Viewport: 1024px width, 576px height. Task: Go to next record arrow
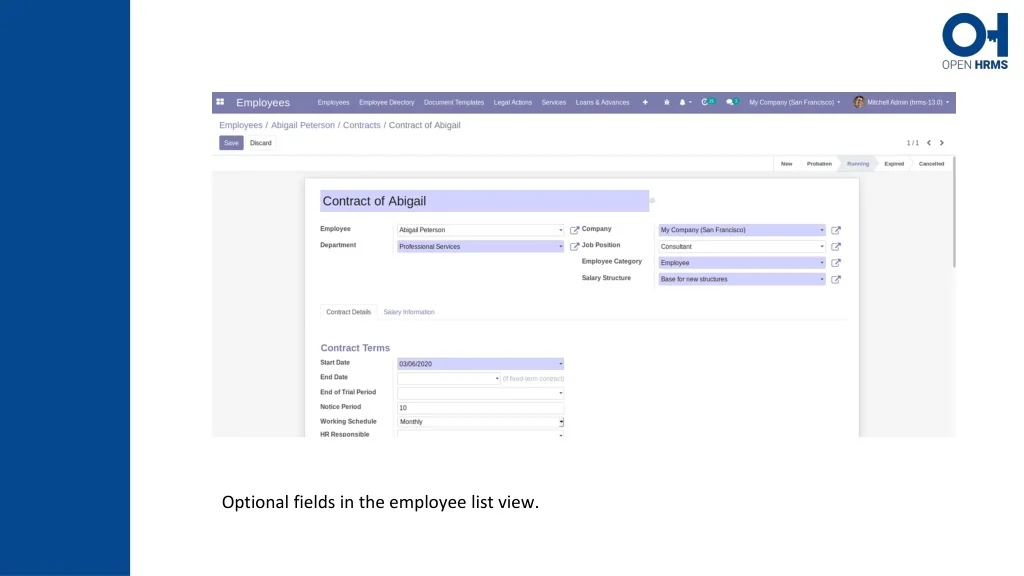pos(941,143)
